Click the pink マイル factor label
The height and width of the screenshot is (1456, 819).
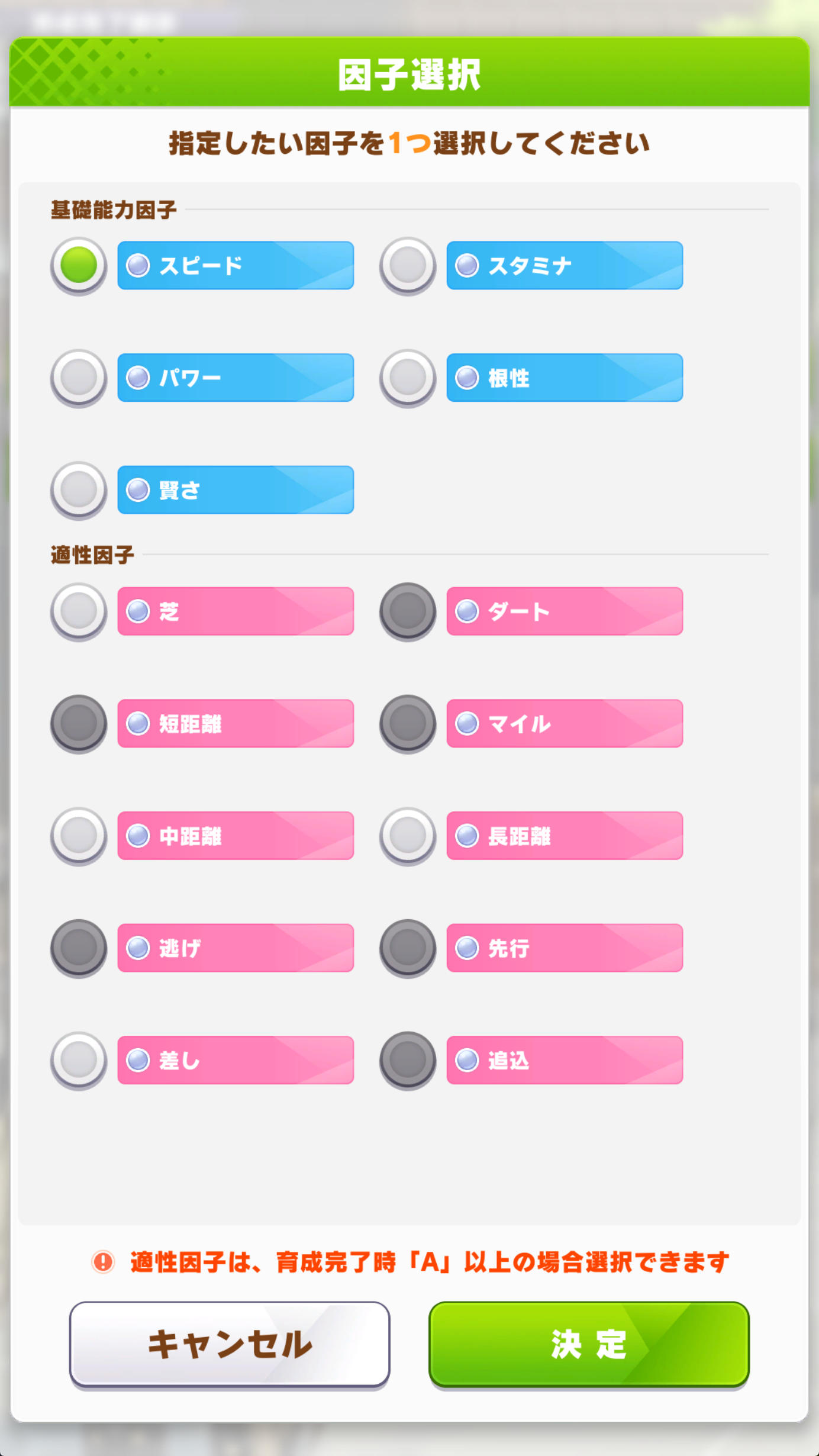coord(565,723)
